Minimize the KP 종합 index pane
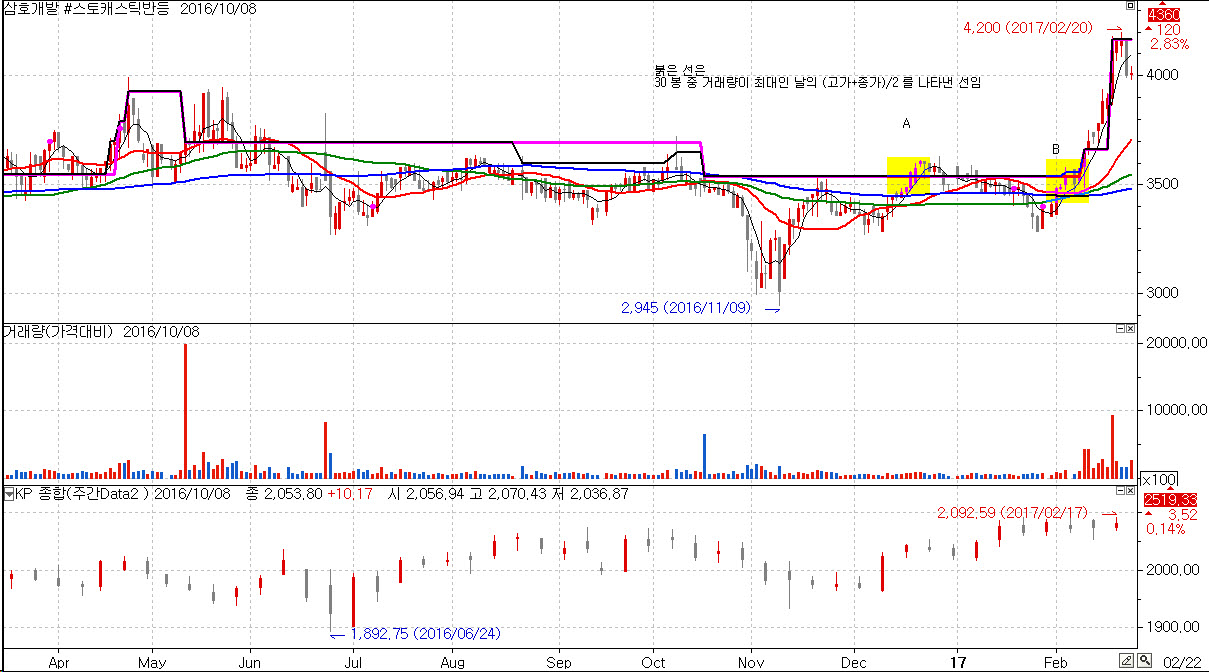The width and height of the screenshot is (1209, 672). (1120, 492)
